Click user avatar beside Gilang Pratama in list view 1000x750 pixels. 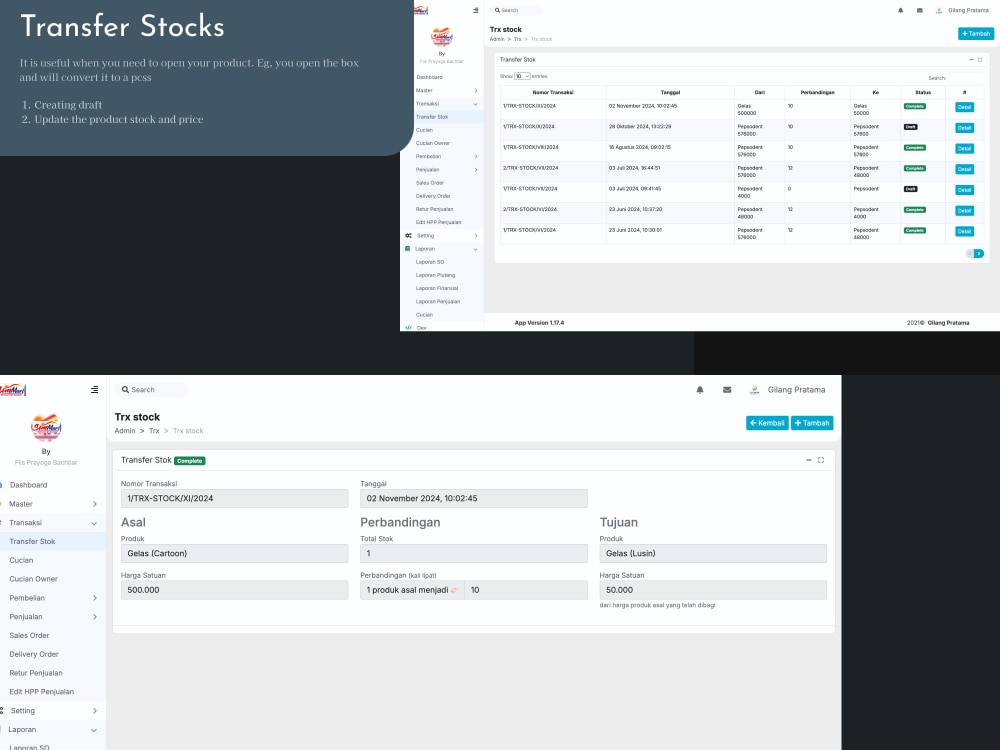939,10
